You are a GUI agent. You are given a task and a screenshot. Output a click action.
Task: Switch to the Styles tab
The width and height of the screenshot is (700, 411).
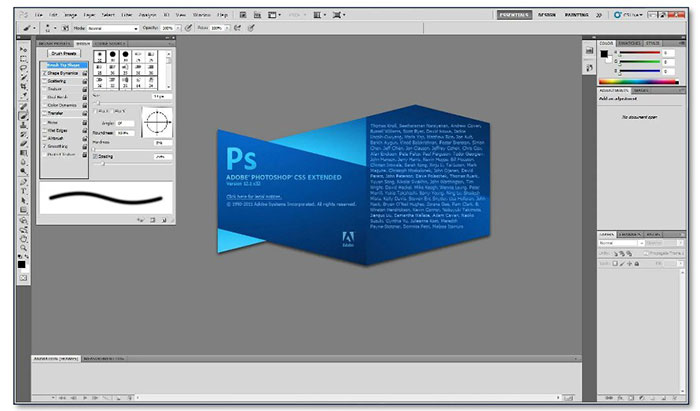point(653,43)
